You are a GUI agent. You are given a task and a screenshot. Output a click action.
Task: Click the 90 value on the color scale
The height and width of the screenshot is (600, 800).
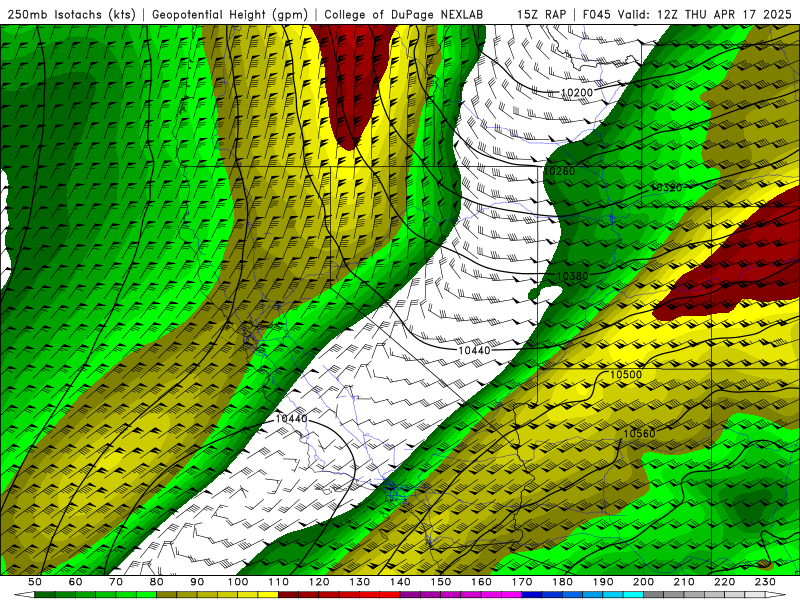(197, 582)
